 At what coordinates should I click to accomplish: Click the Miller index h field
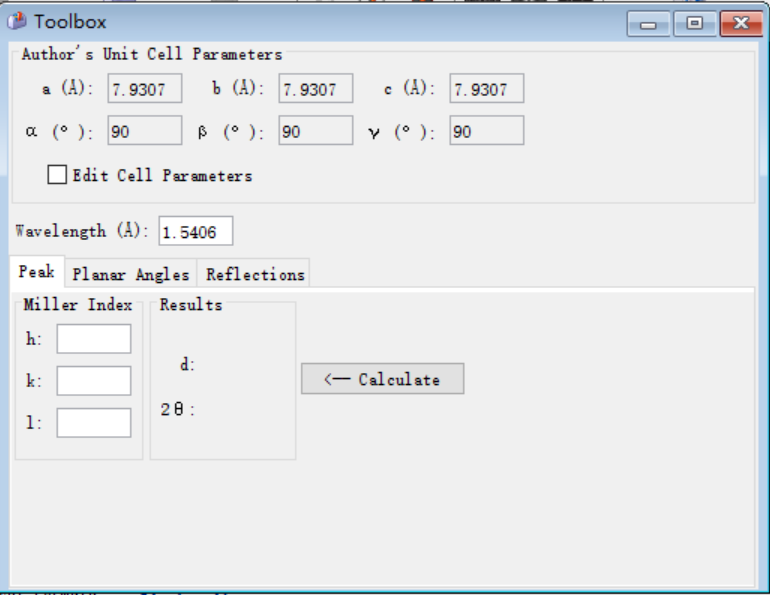pyautogui.click(x=94, y=339)
